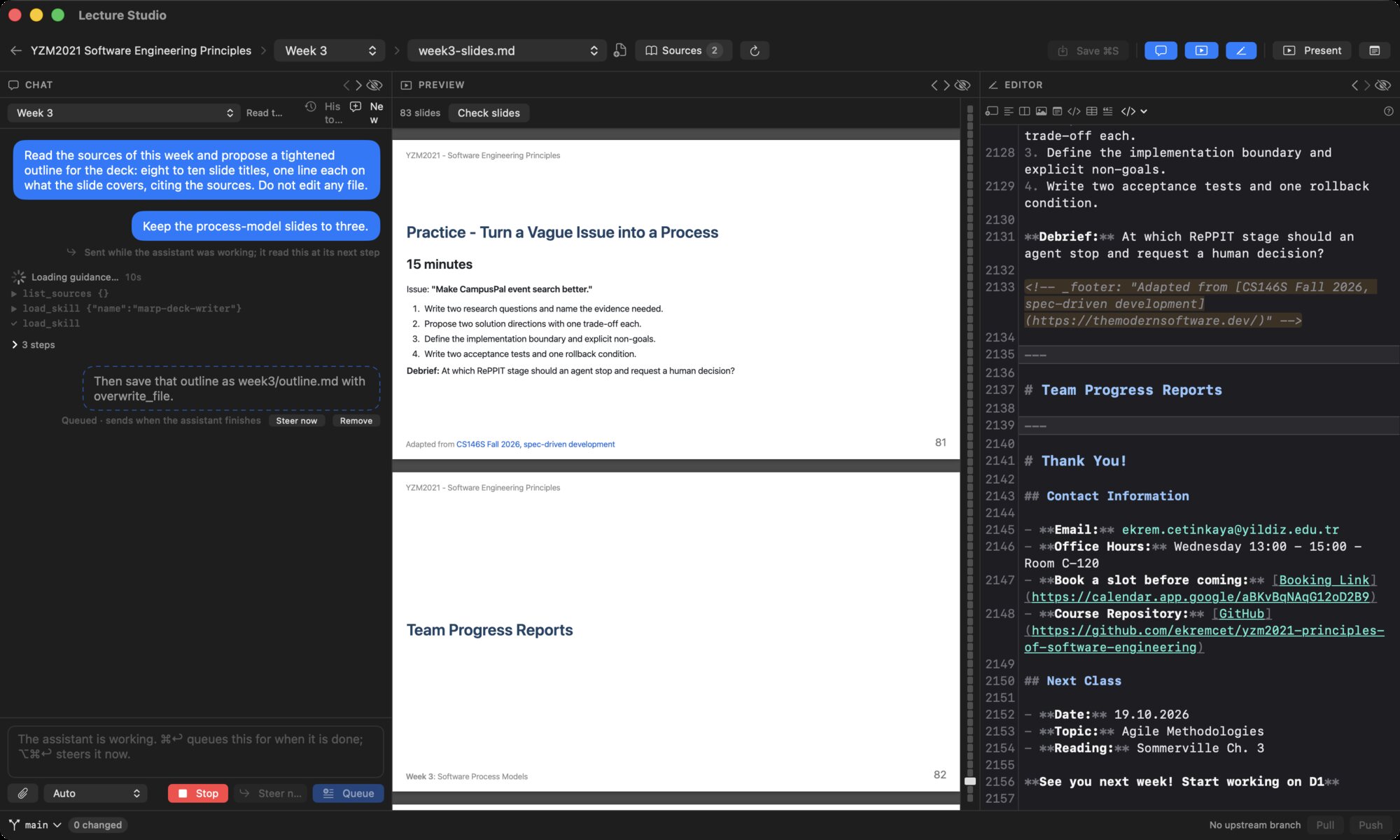The height and width of the screenshot is (840, 1400).
Task: Open the Week 3 chat thread selector
Action: (124, 113)
